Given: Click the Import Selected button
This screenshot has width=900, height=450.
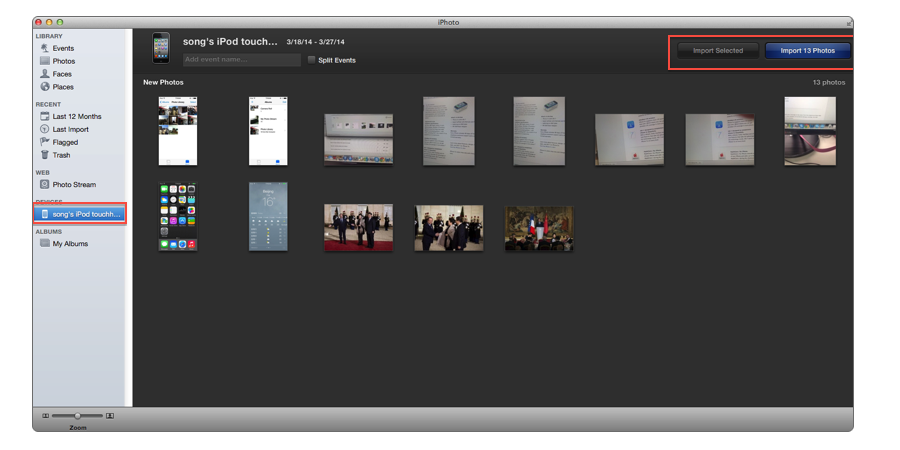Looking at the screenshot, I should point(717,51).
